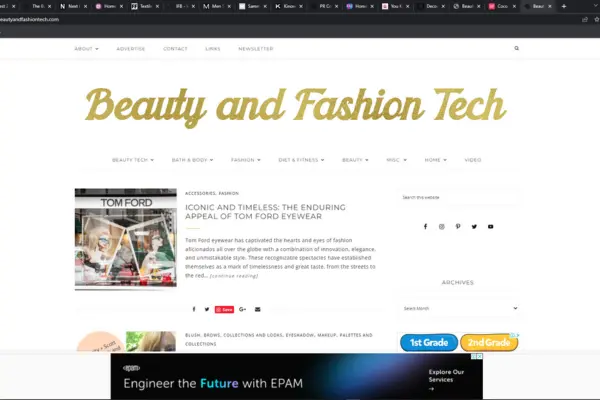Share Tom Ford post on Google Plus
The width and height of the screenshot is (600, 400).
(x=243, y=309)
